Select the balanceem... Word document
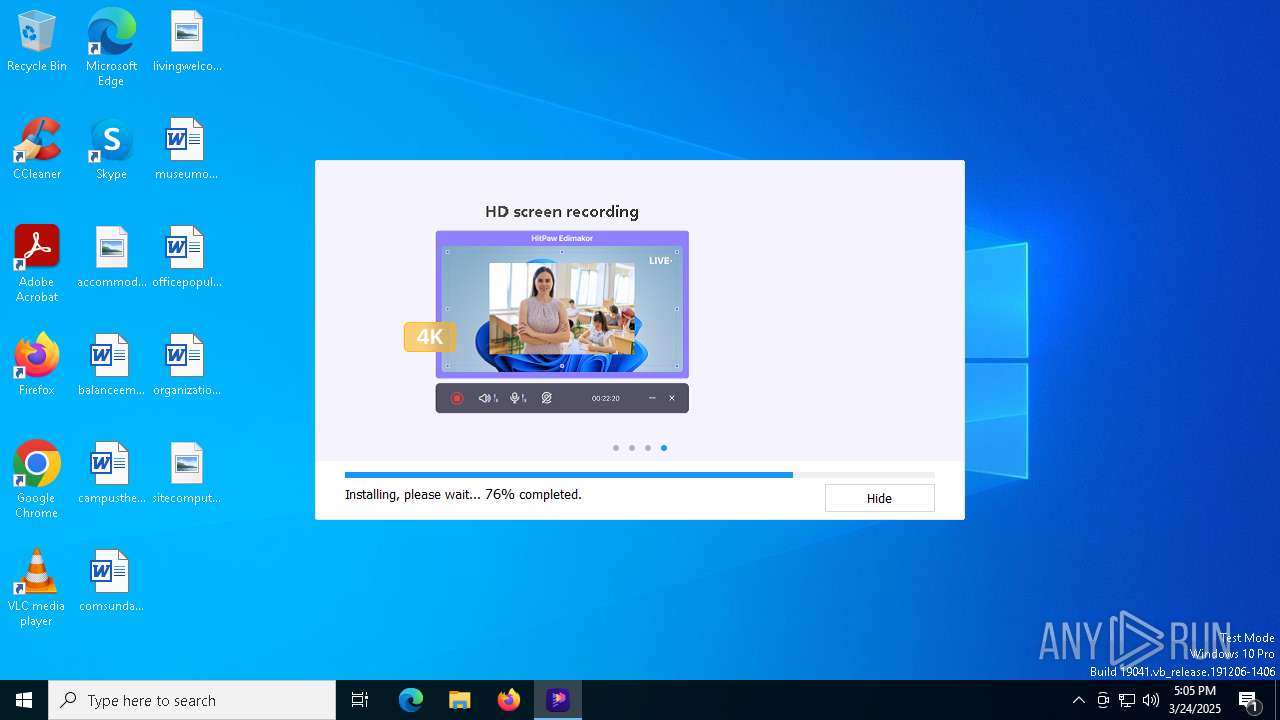Viewport: 1280px width, 720px height. click(111, 366)
